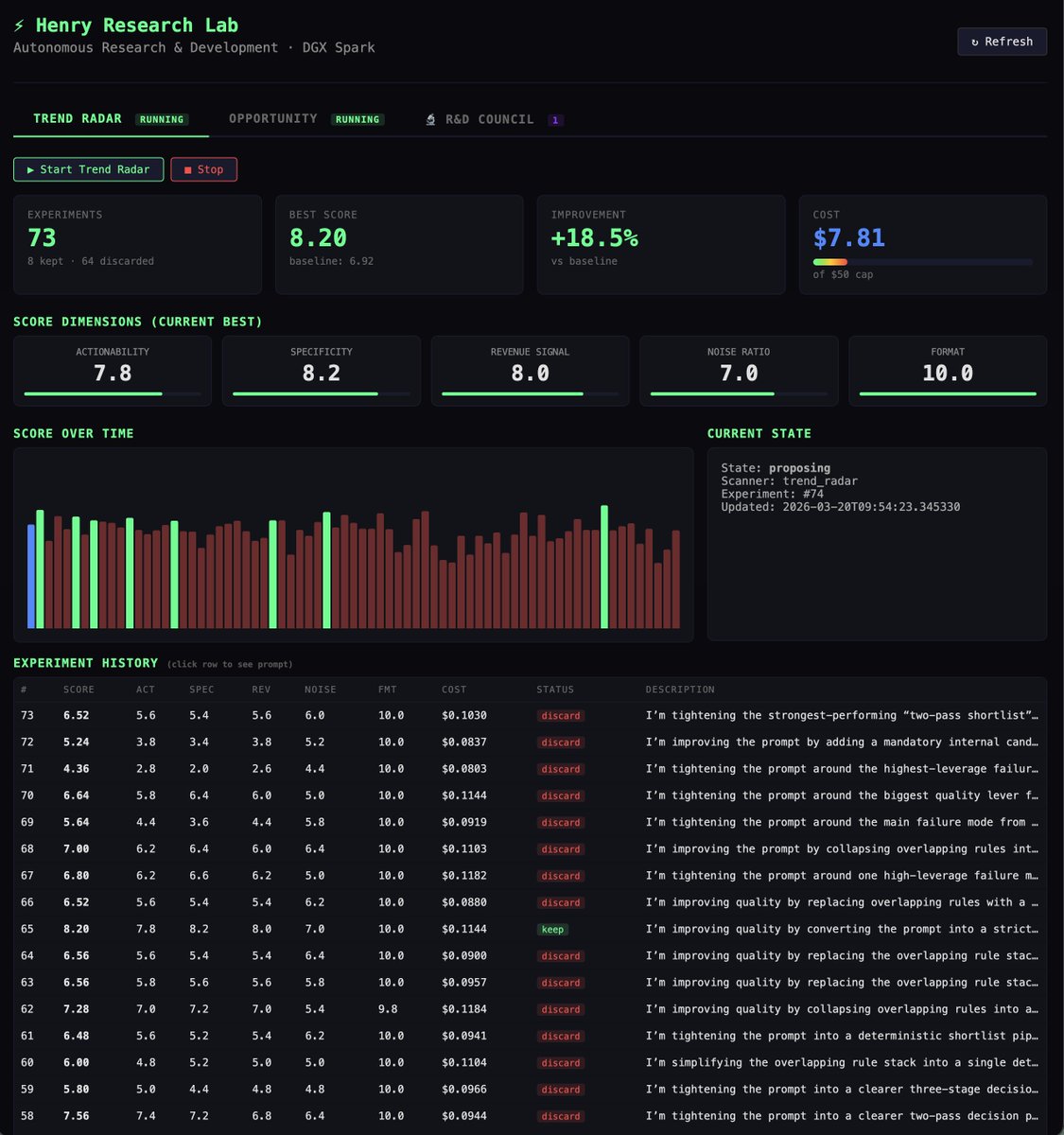Click the Current State info panel
Screen dimensions: 1064x1135
877,544
